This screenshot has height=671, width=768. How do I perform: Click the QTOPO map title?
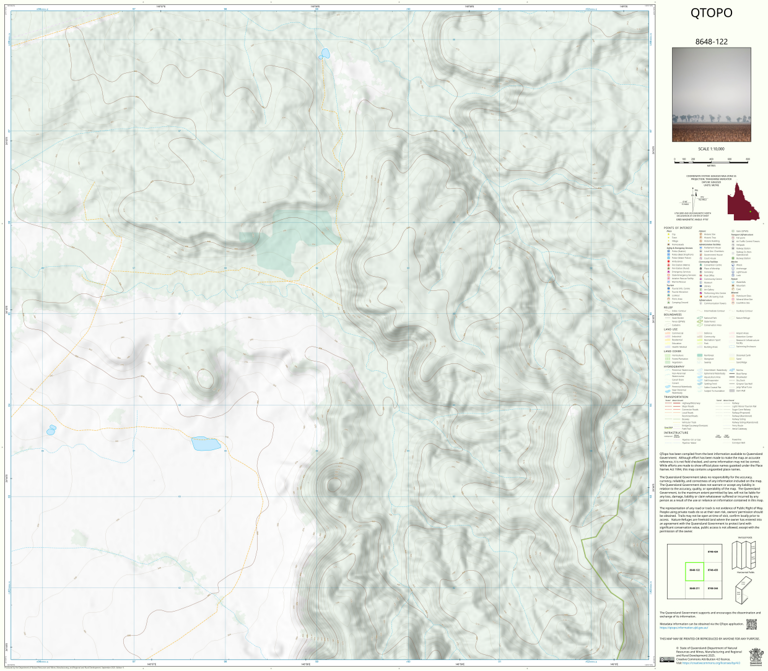coord(711,13)
